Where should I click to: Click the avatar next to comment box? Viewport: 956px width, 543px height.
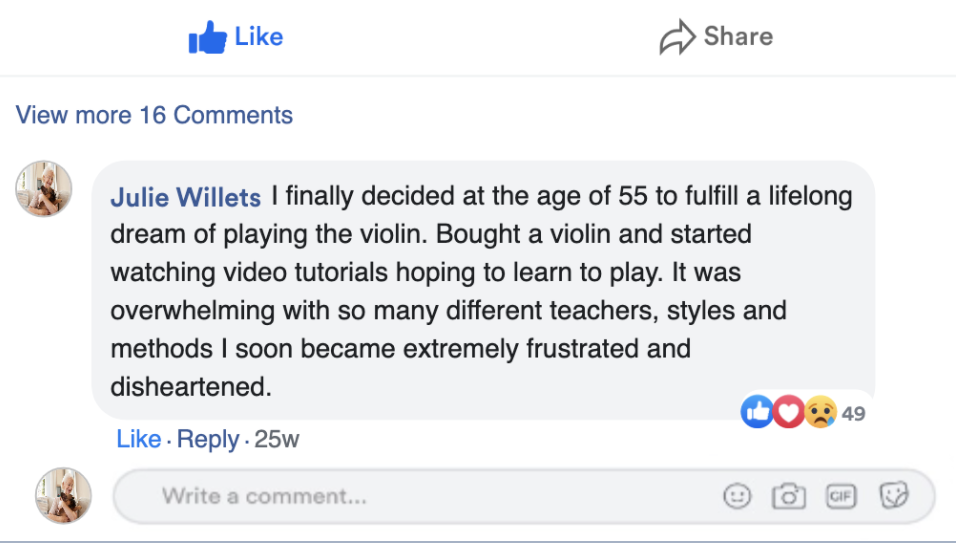tap(63, 495)
